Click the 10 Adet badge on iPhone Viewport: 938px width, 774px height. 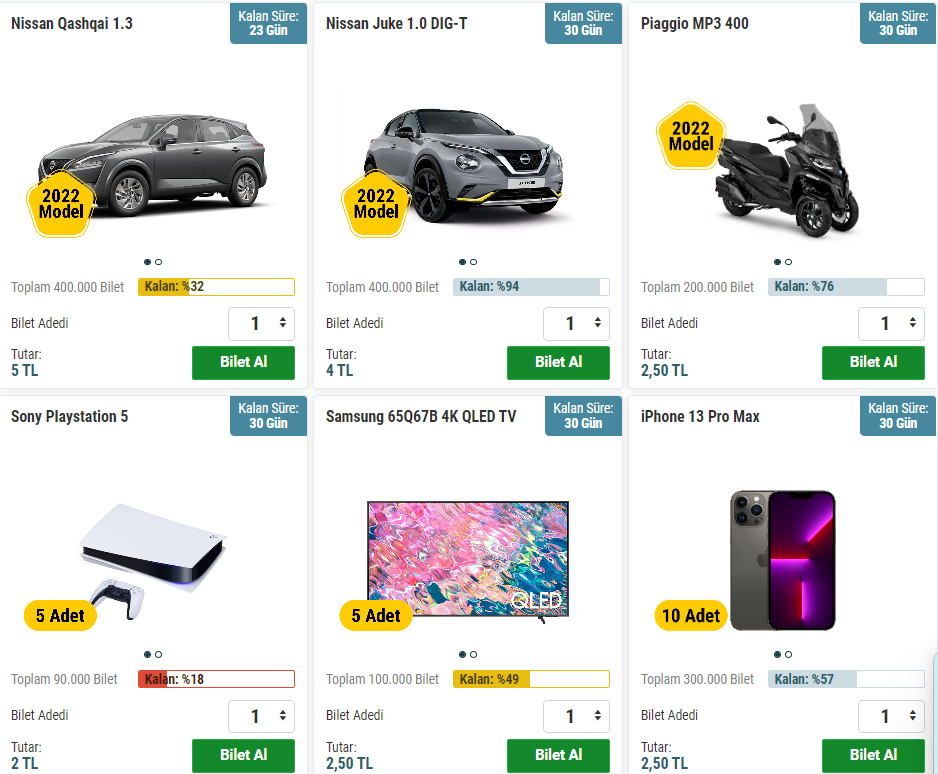point(691,616)
